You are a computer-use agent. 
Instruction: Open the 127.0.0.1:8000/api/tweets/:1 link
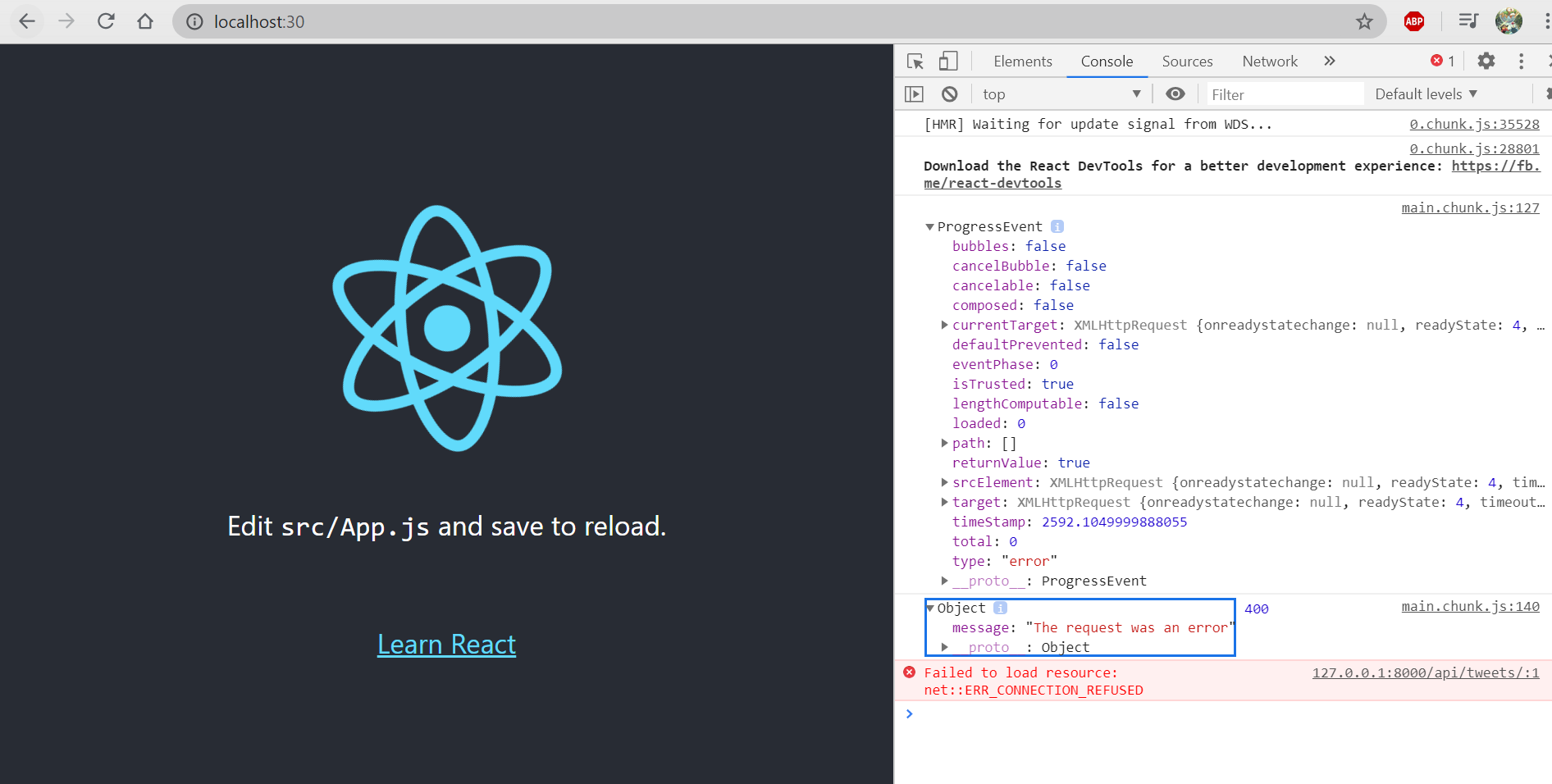(1426, 672)
